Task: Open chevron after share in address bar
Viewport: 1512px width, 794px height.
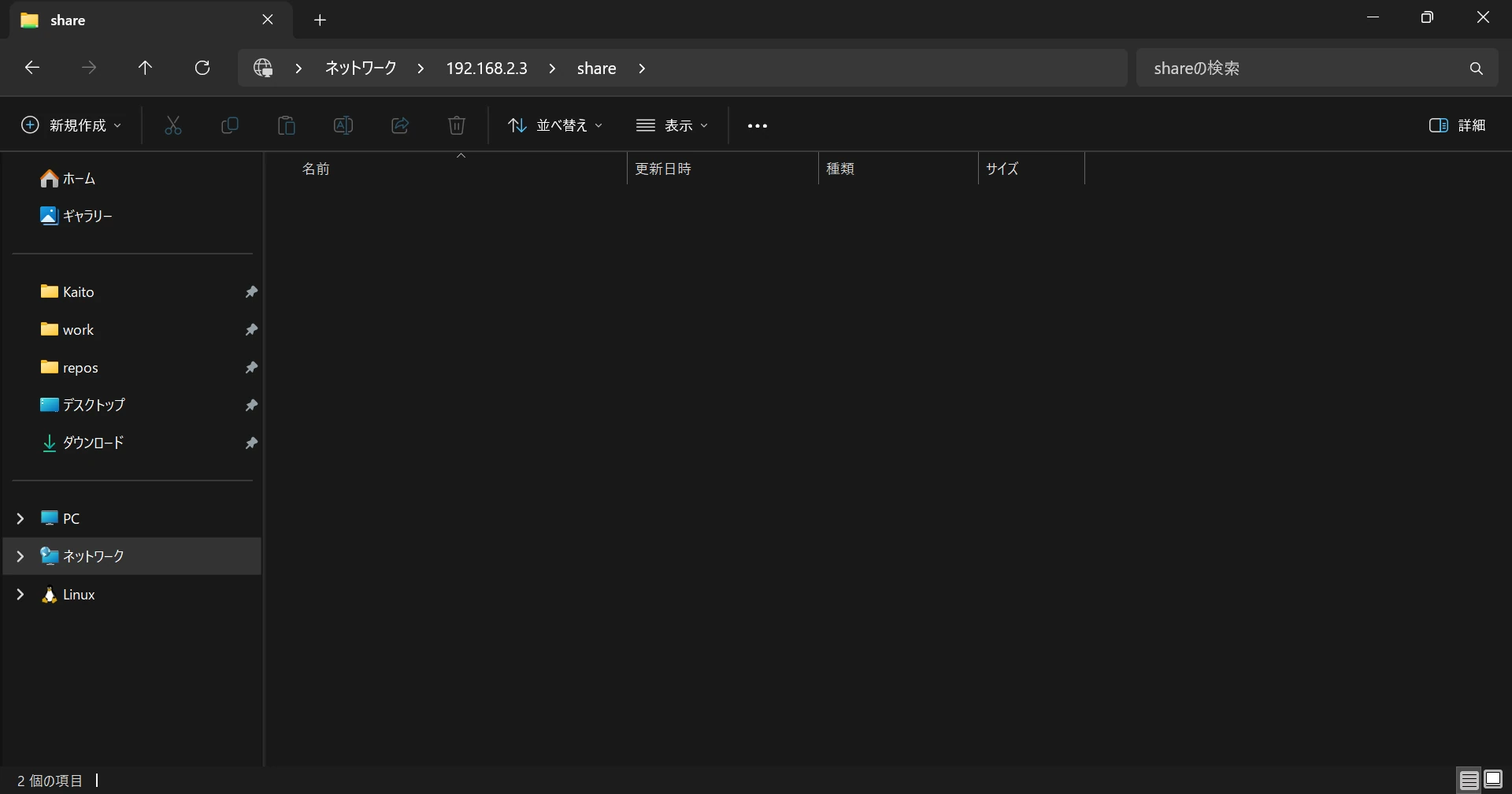Action: pos(642,69)
